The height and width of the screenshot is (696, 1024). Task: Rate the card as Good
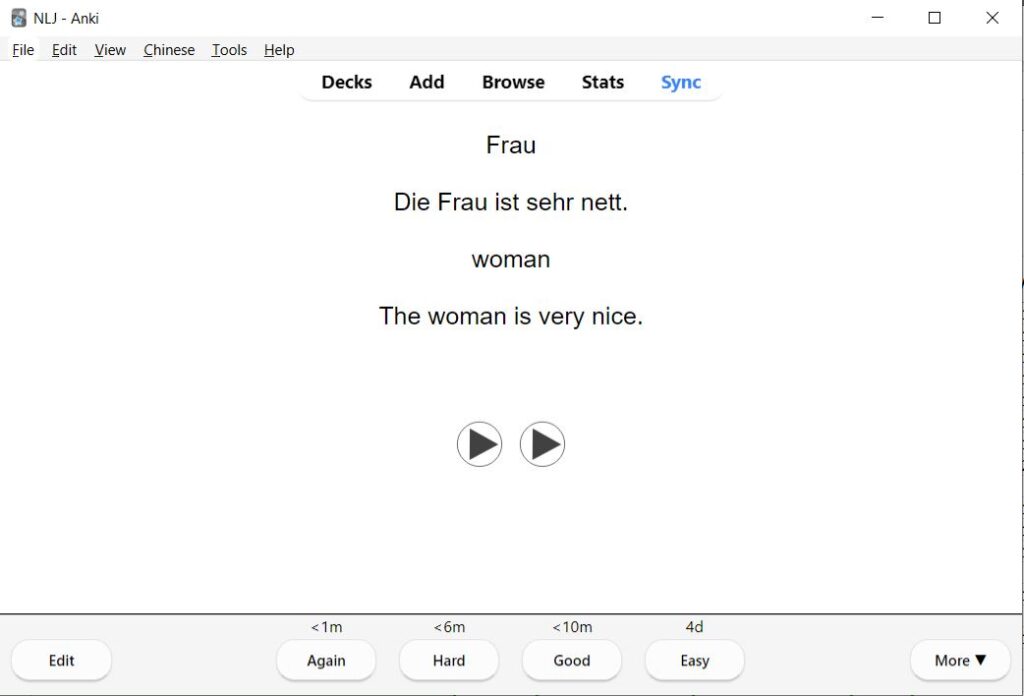pos(571,660)
